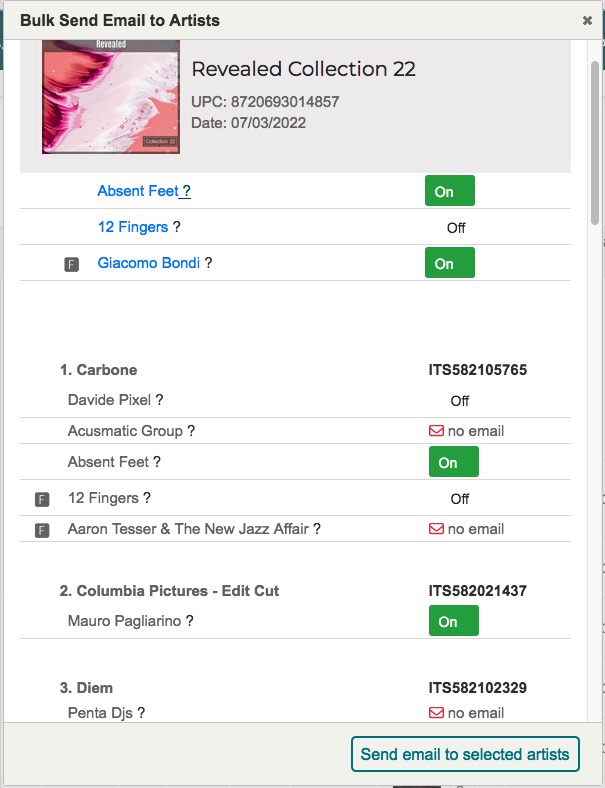
Task: Toggle Absent Feet switch under Carbone track
Action: click(x=454, y=462)
